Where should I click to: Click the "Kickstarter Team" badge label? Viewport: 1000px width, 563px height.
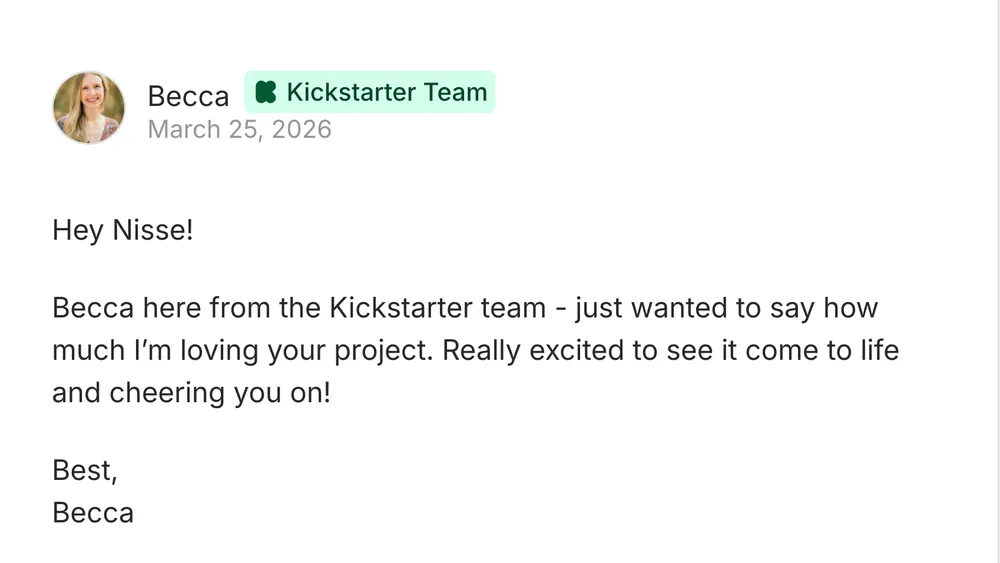click(x=386, y=92)
